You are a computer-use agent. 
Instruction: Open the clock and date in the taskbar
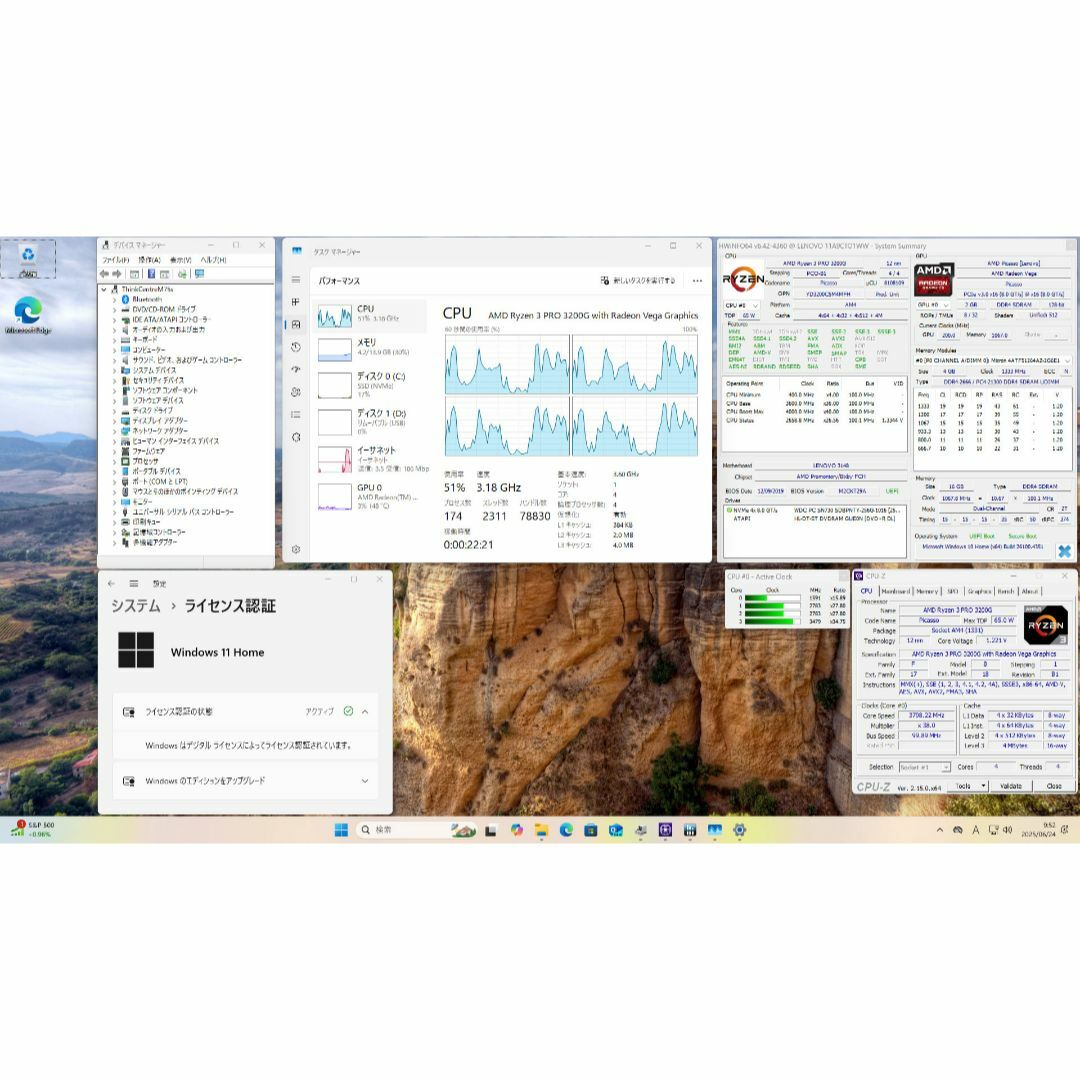pos(1037,829)
